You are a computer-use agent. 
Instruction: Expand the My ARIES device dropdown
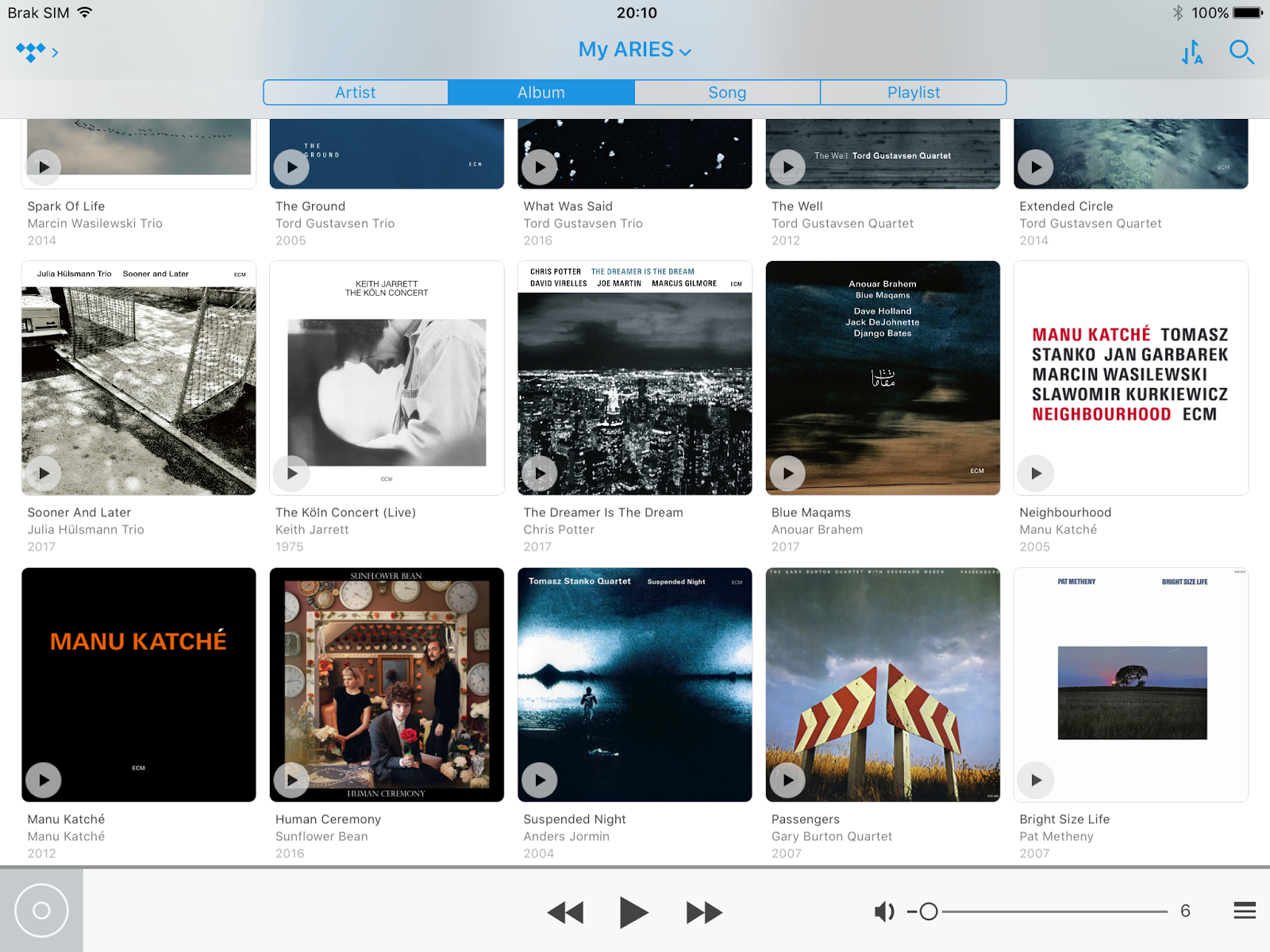[635, 50]
